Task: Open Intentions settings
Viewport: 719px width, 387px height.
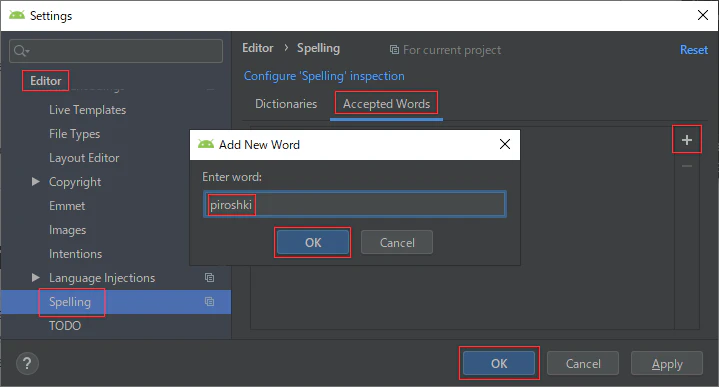Action: coord(75,254)
